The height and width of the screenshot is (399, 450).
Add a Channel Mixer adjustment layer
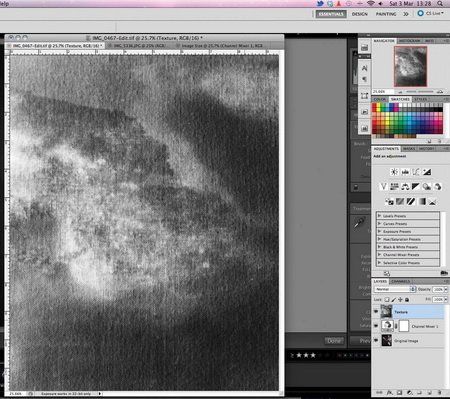tap(438, 187)
